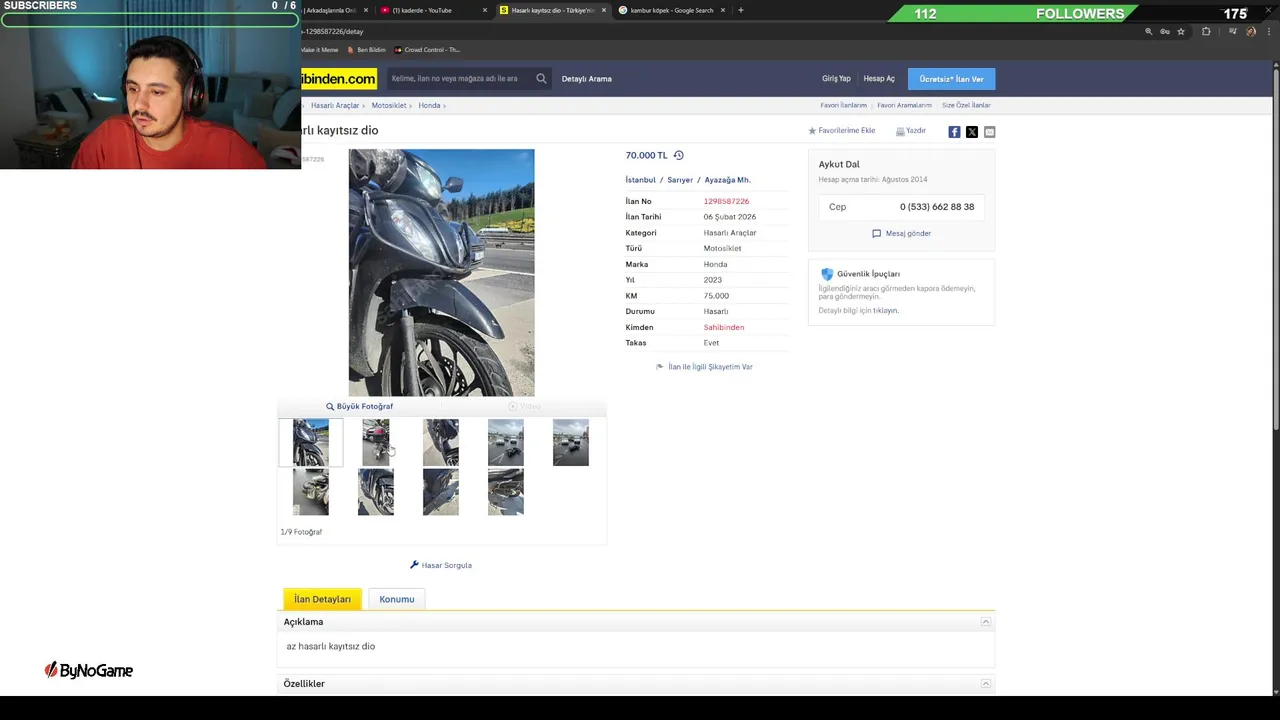Click seller name Aykut Dal
This screenshot has height=720, width=1280.
(839, 164)
